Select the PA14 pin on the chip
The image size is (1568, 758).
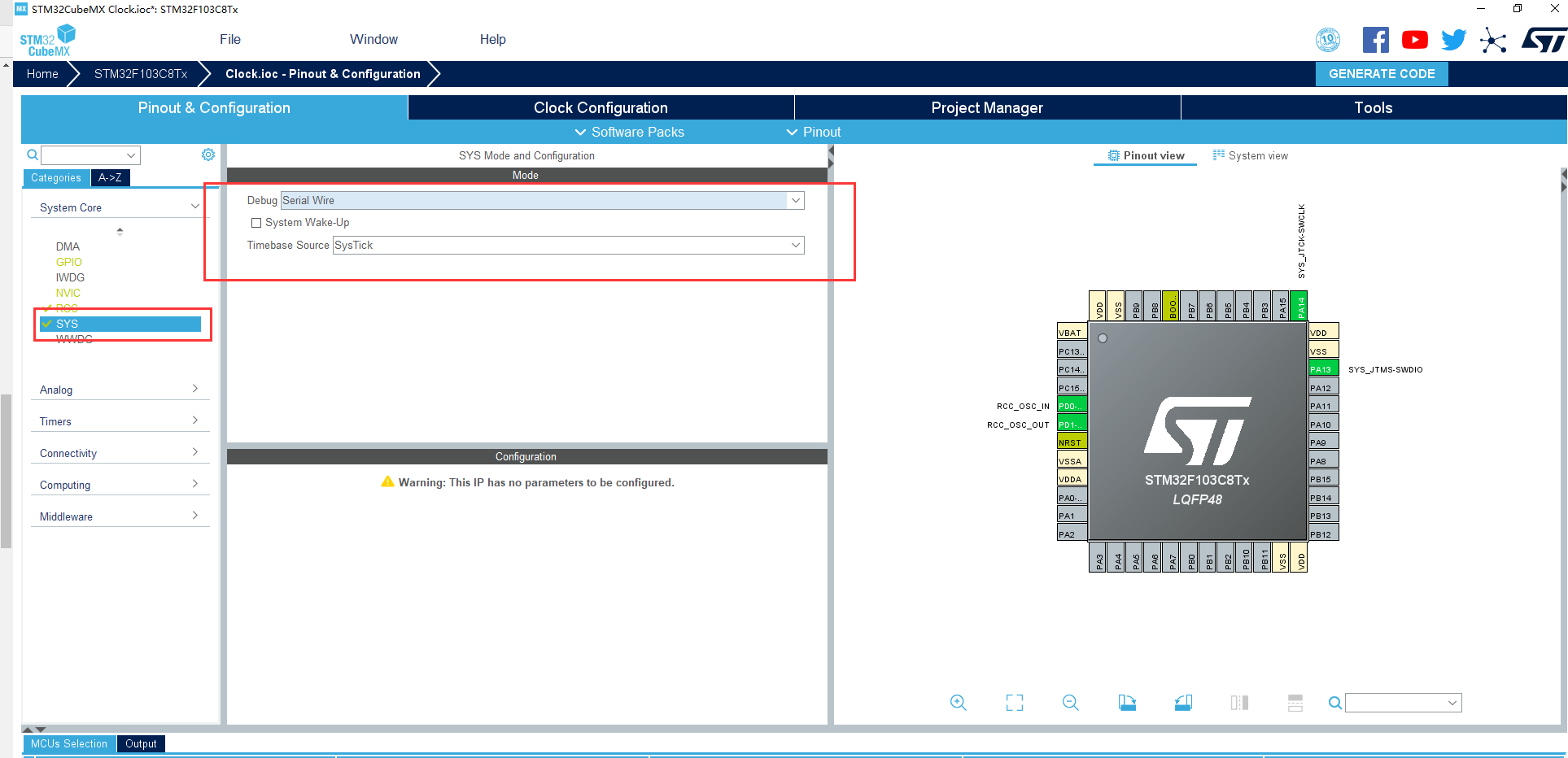pyautogui.click(x=1299, y=306)
